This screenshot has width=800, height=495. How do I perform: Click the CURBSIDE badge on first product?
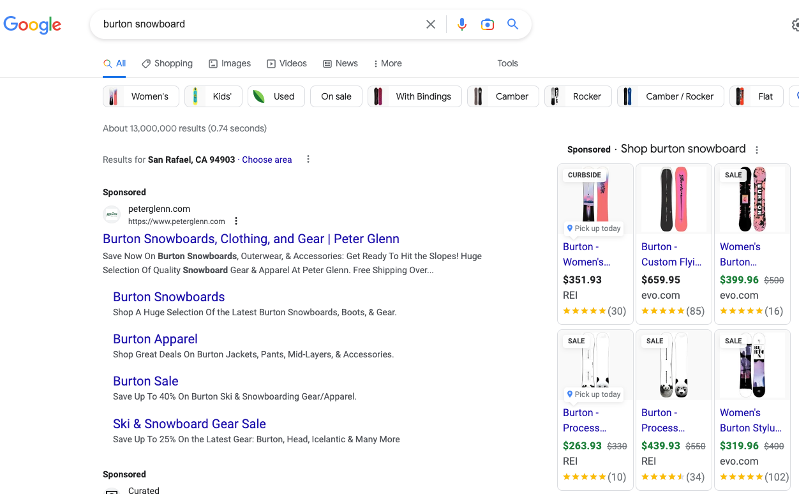coord(584,175)
